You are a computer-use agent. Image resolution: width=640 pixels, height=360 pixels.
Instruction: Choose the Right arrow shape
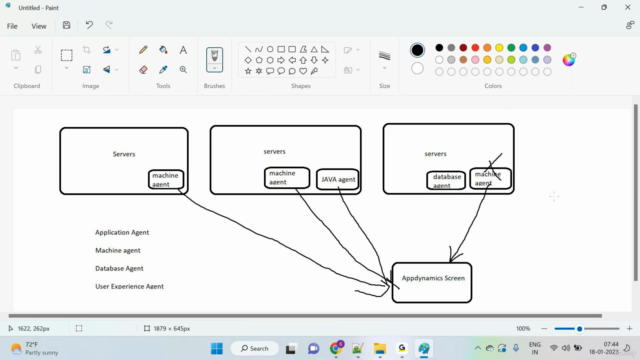click(281, 60)
